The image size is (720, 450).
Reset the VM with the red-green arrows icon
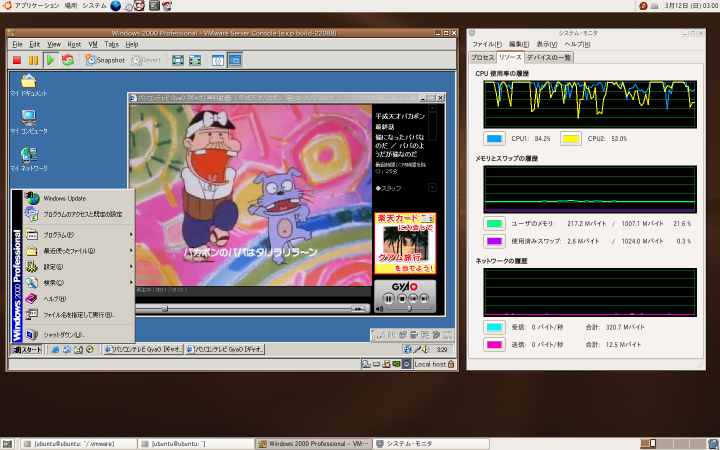pos(68,60)
